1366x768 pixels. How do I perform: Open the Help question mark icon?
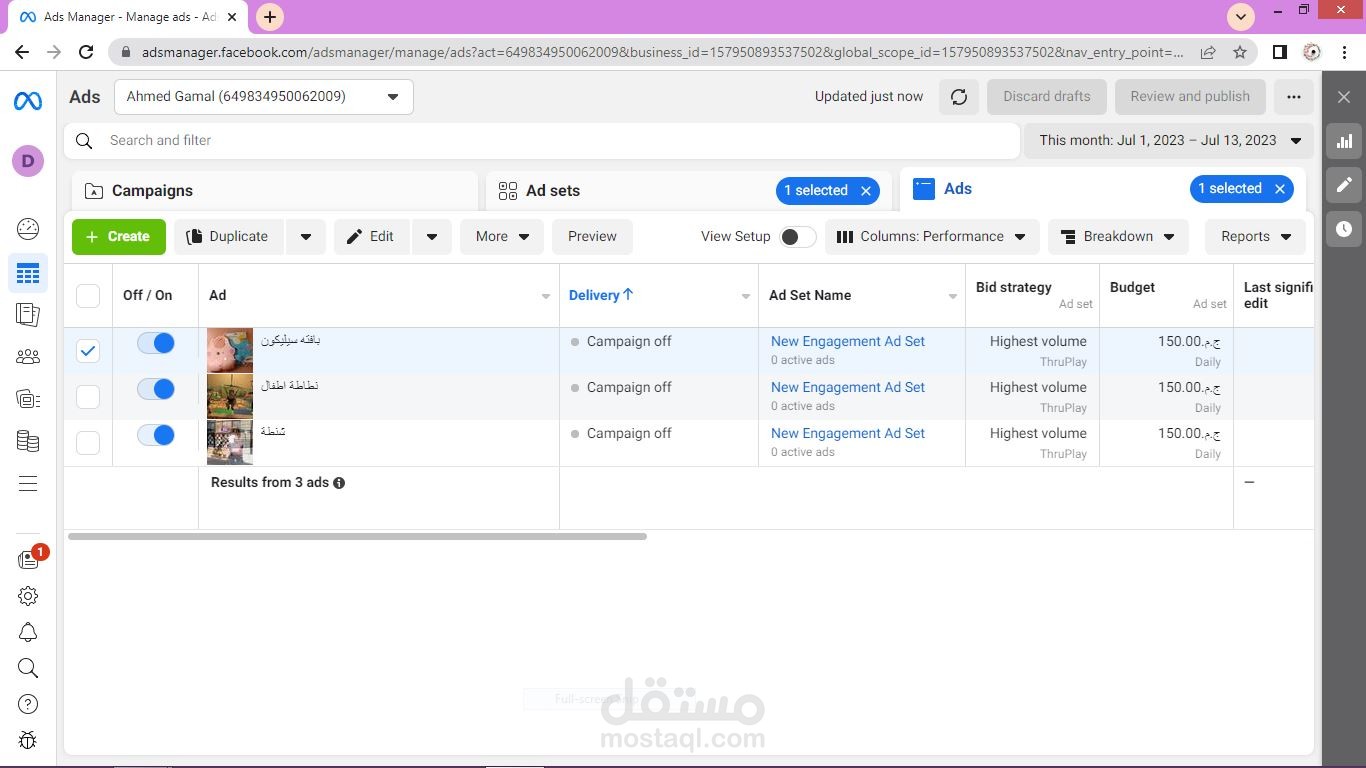point(28,704)
